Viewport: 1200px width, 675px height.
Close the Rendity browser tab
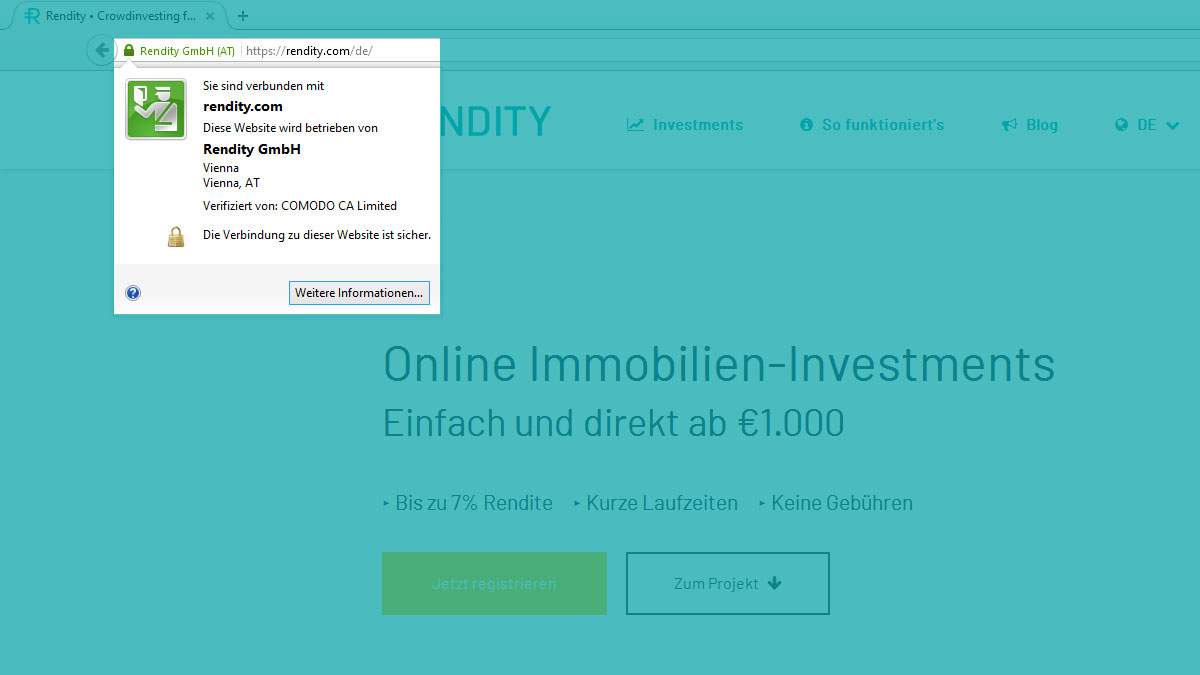(210, 16)
